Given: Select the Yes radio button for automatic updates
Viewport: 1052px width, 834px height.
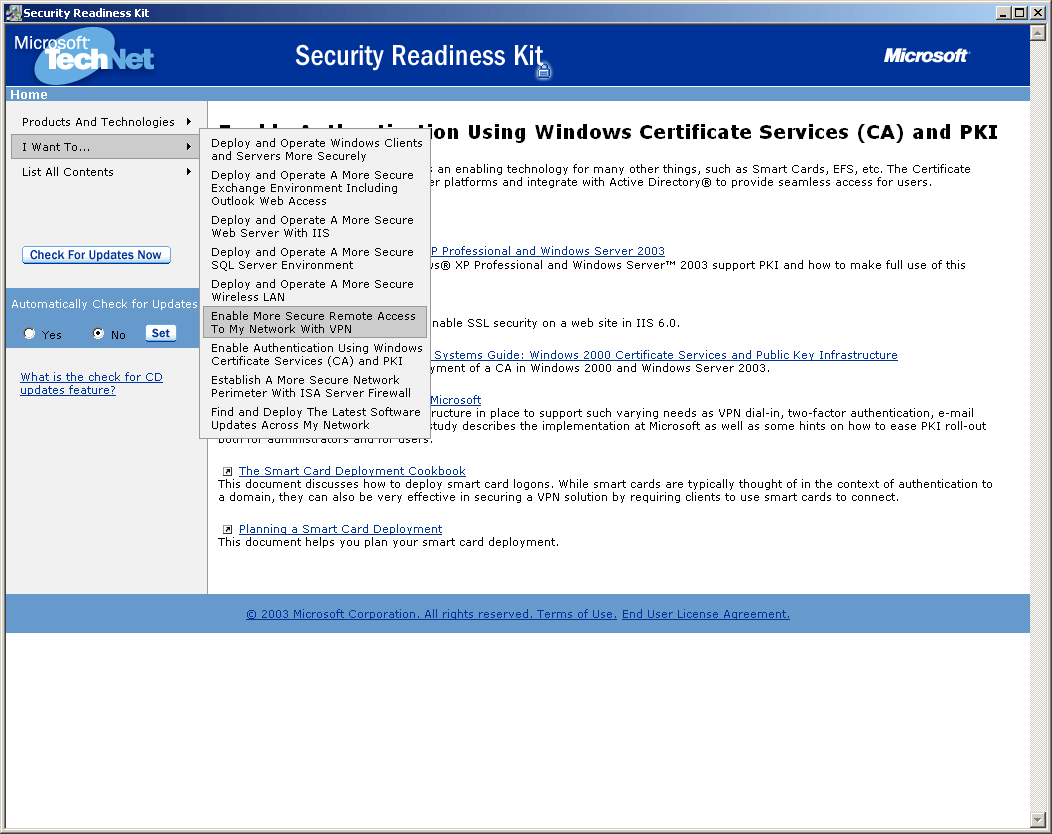Looking at the screenshot, I should point(30,333).
